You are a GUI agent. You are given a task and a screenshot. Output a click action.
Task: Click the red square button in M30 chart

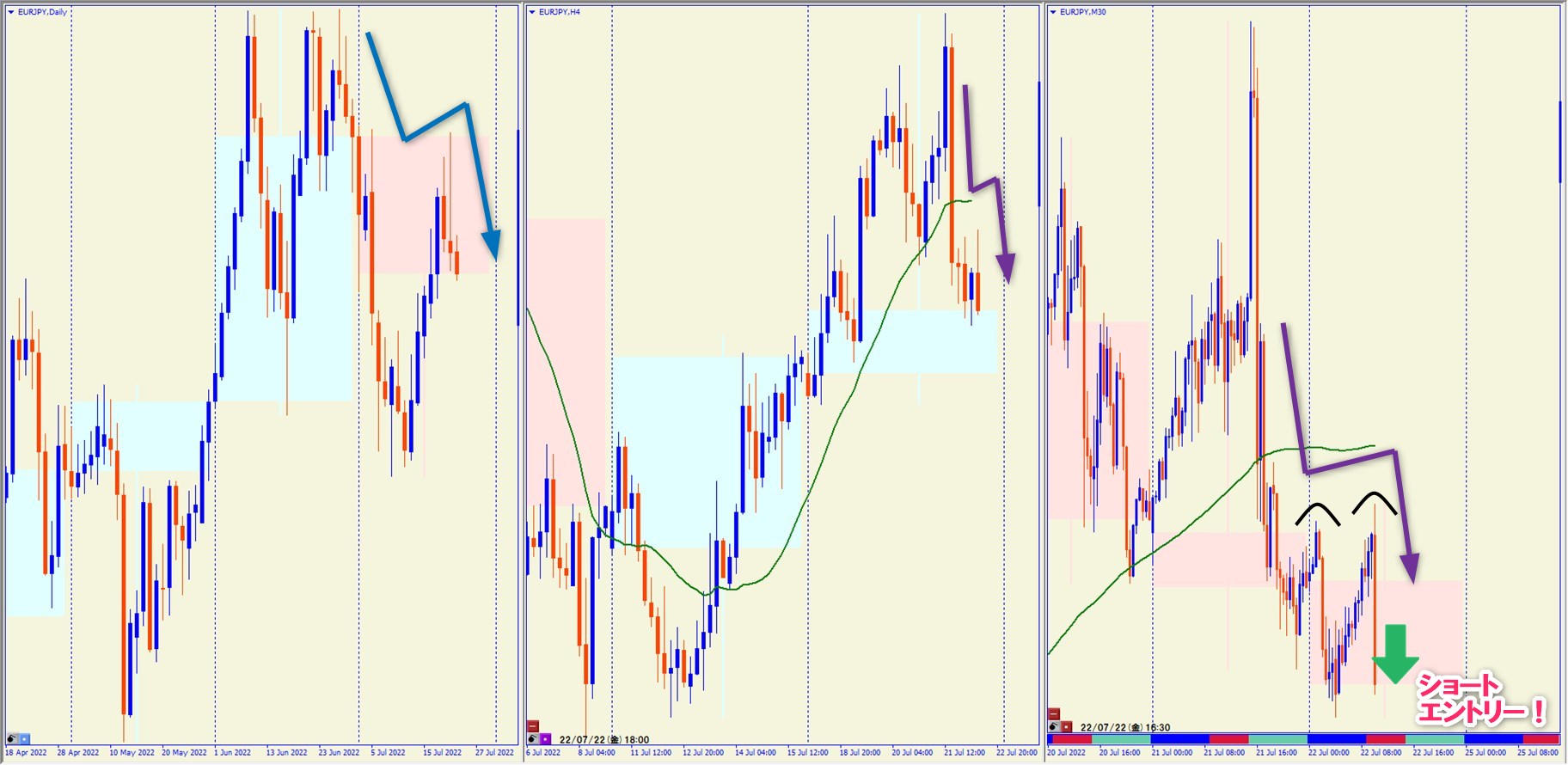tap(1066, 727)
